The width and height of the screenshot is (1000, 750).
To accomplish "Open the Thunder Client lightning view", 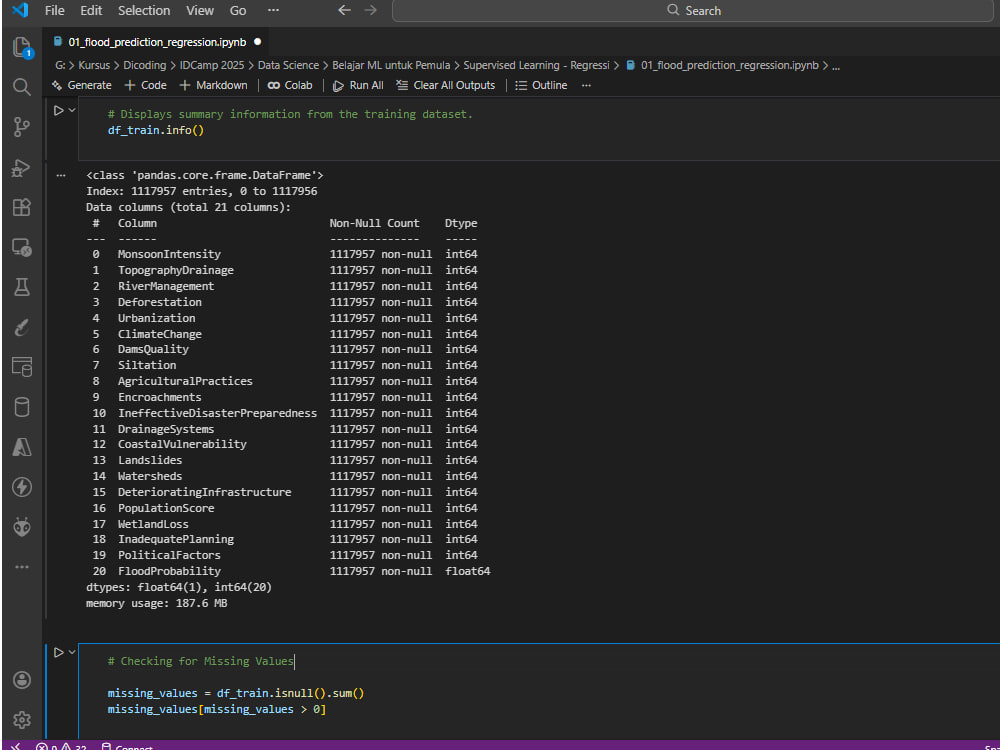I will click(x=22, y=487).
